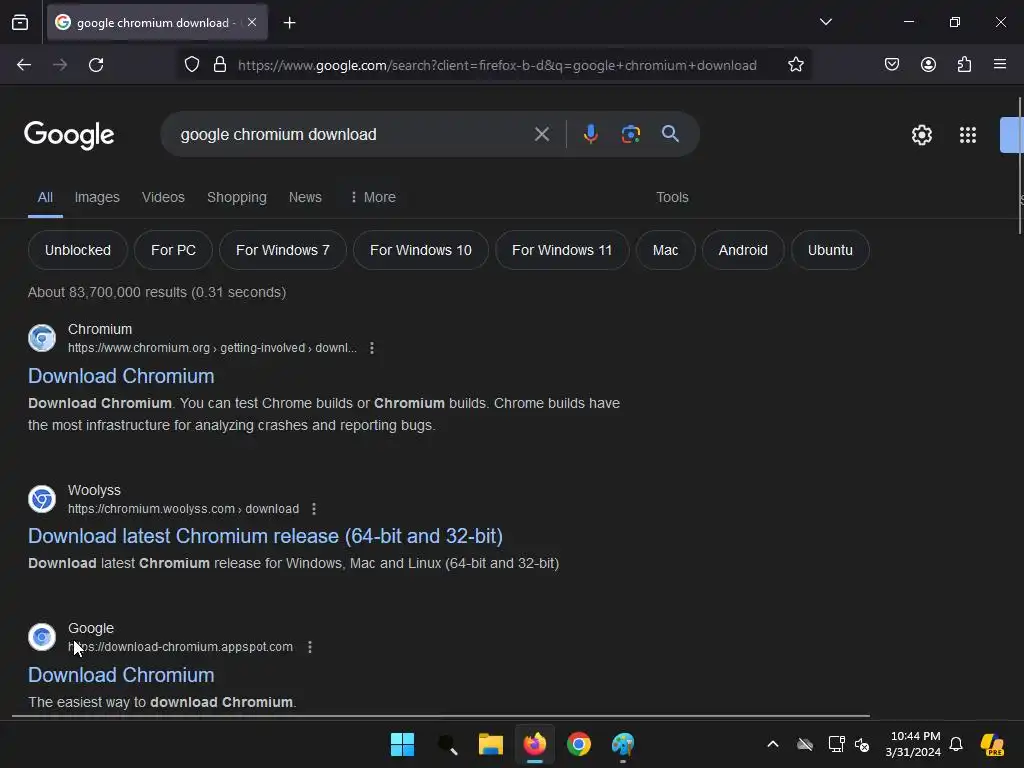Filter by For Windows 7 chip
This screenshot has width=1024, height=768.
pos(283,250)
